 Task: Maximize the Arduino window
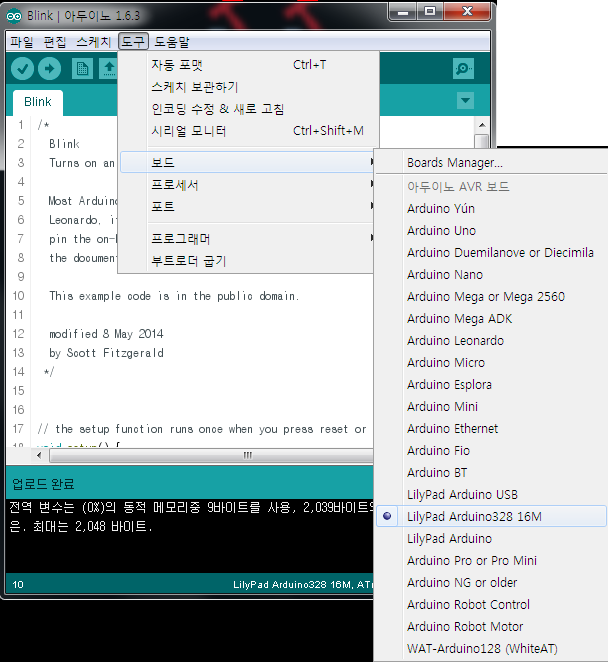(430, 12)
